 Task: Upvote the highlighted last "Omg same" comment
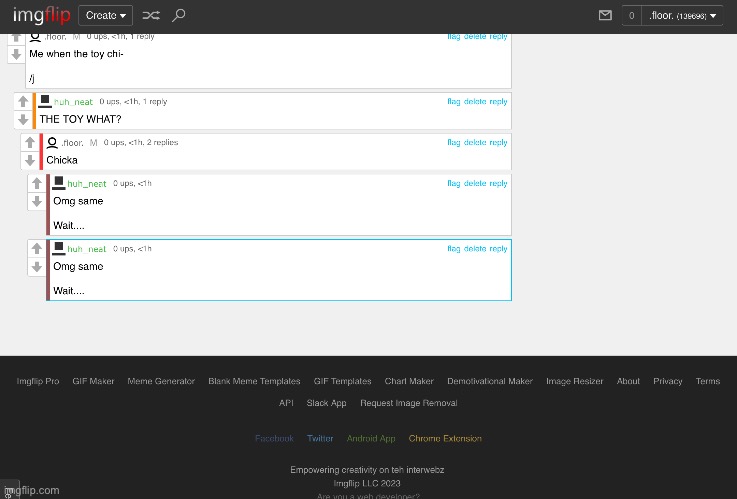coord(37,249)
